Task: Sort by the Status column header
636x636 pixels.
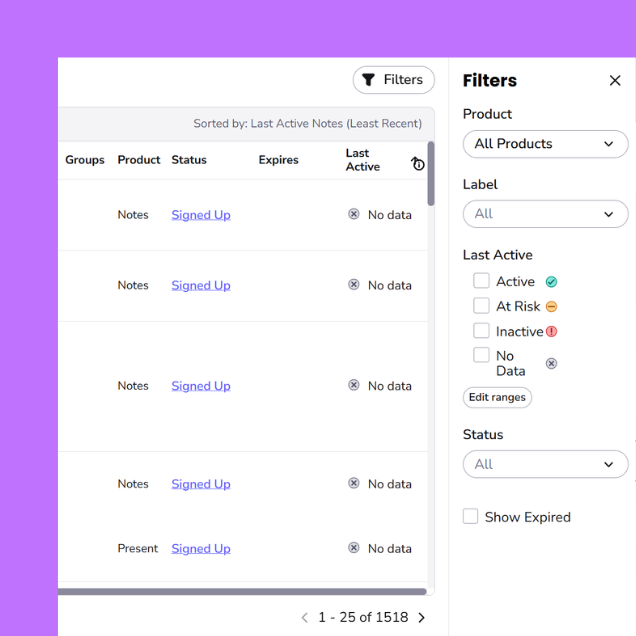Action: pos(189,160)
